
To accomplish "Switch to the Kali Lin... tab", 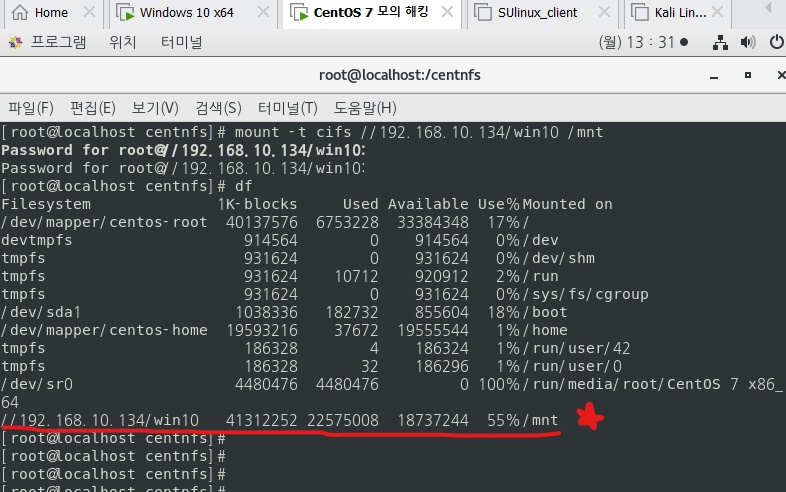I will click(680, 13).
